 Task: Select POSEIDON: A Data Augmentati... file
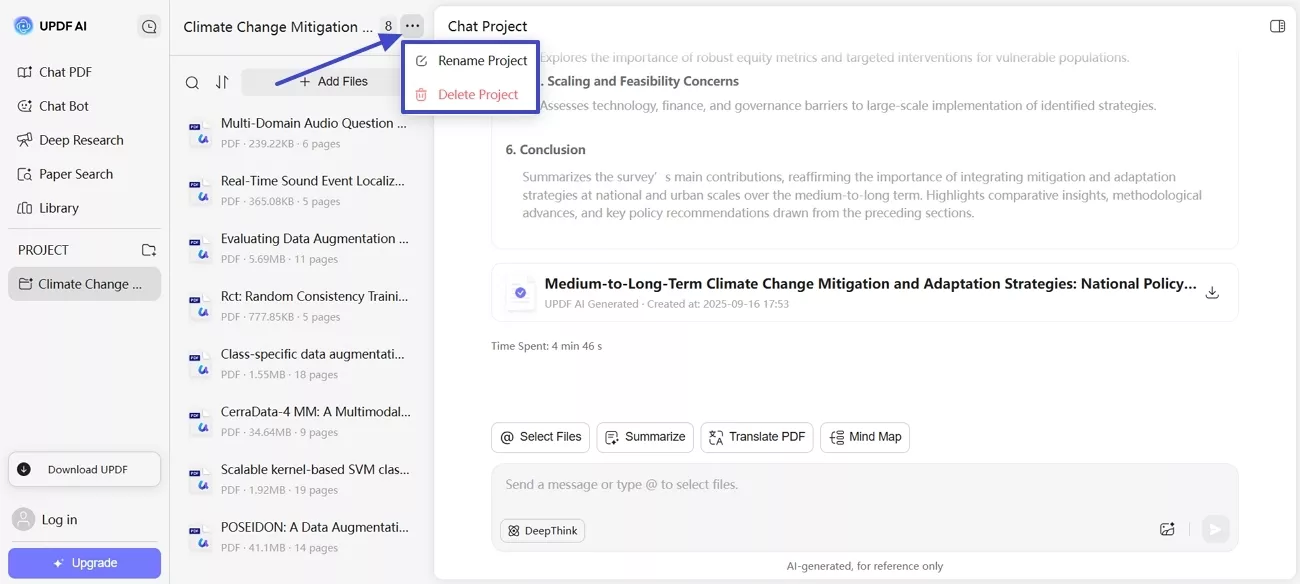pos(300,537)
